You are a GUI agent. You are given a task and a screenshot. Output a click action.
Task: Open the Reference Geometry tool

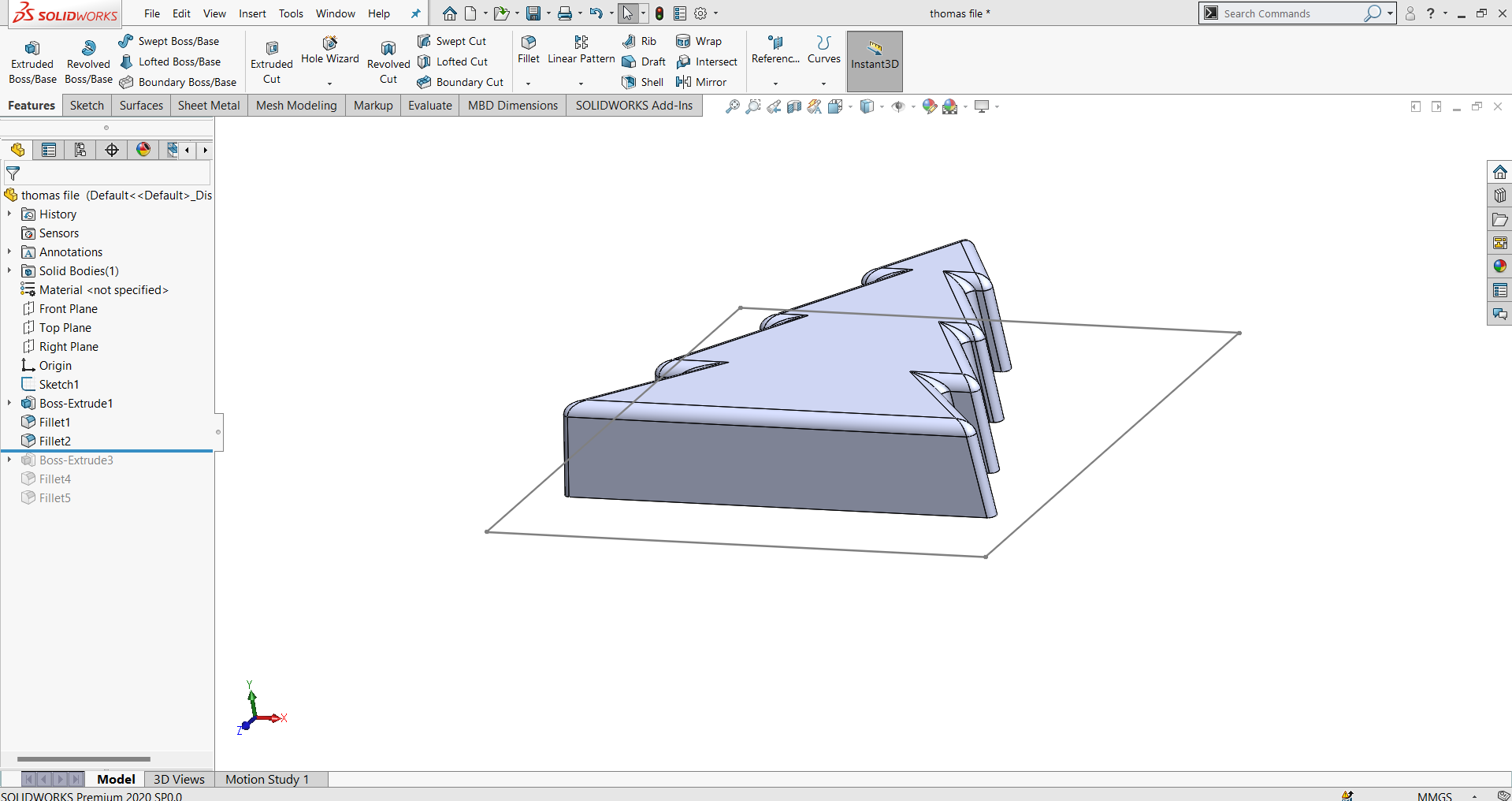click(775, 50)
